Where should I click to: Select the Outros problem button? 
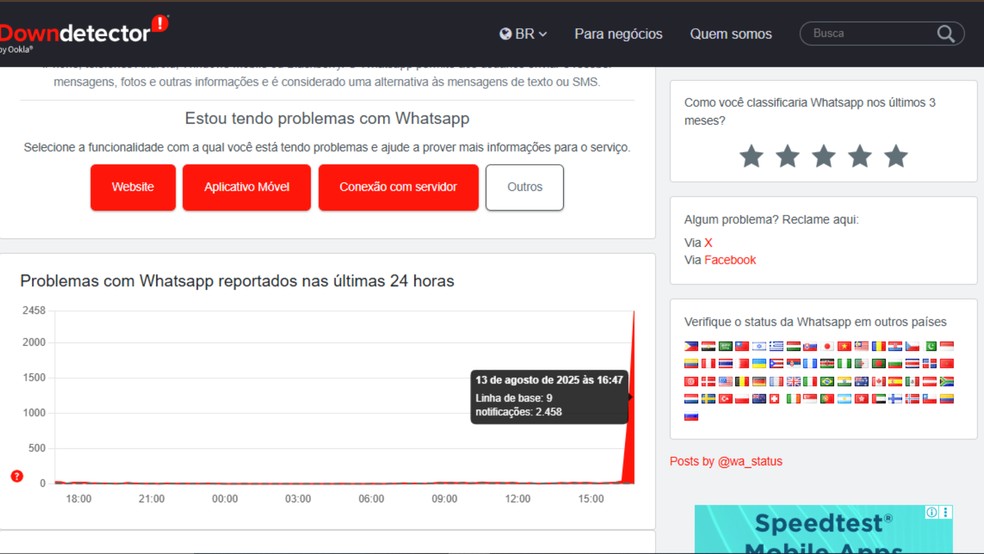[525, 187]
